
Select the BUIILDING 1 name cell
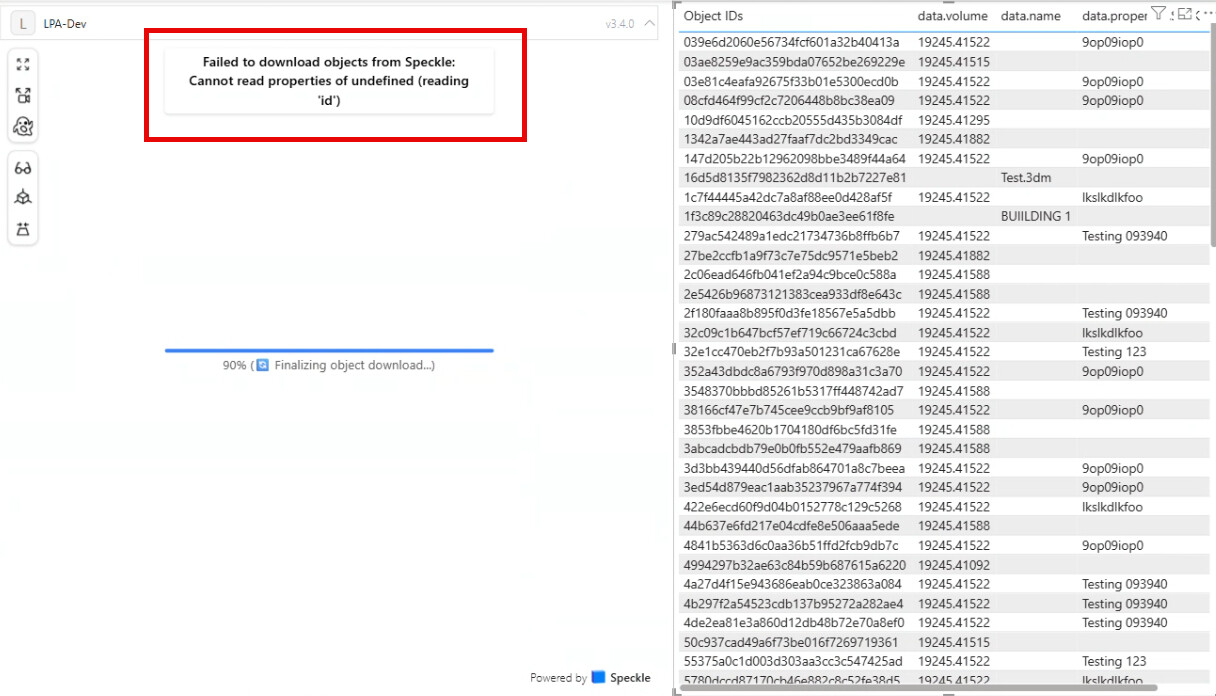coord(1035,217)
